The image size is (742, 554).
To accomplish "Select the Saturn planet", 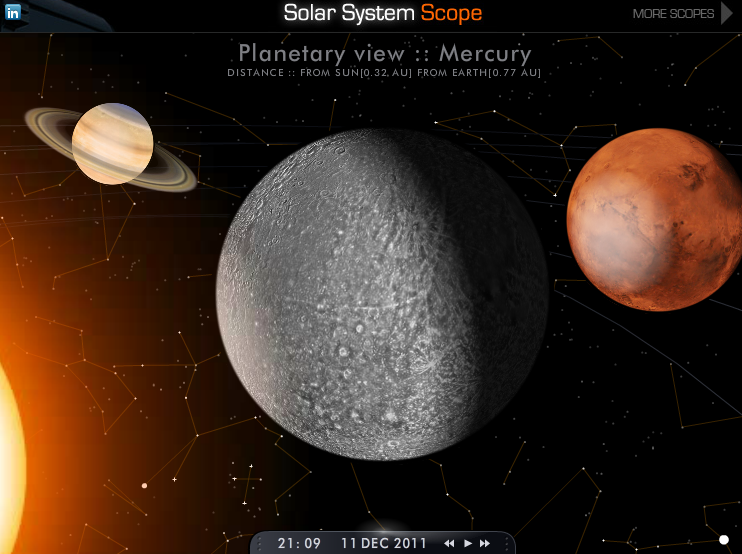I will pos(112,145).
